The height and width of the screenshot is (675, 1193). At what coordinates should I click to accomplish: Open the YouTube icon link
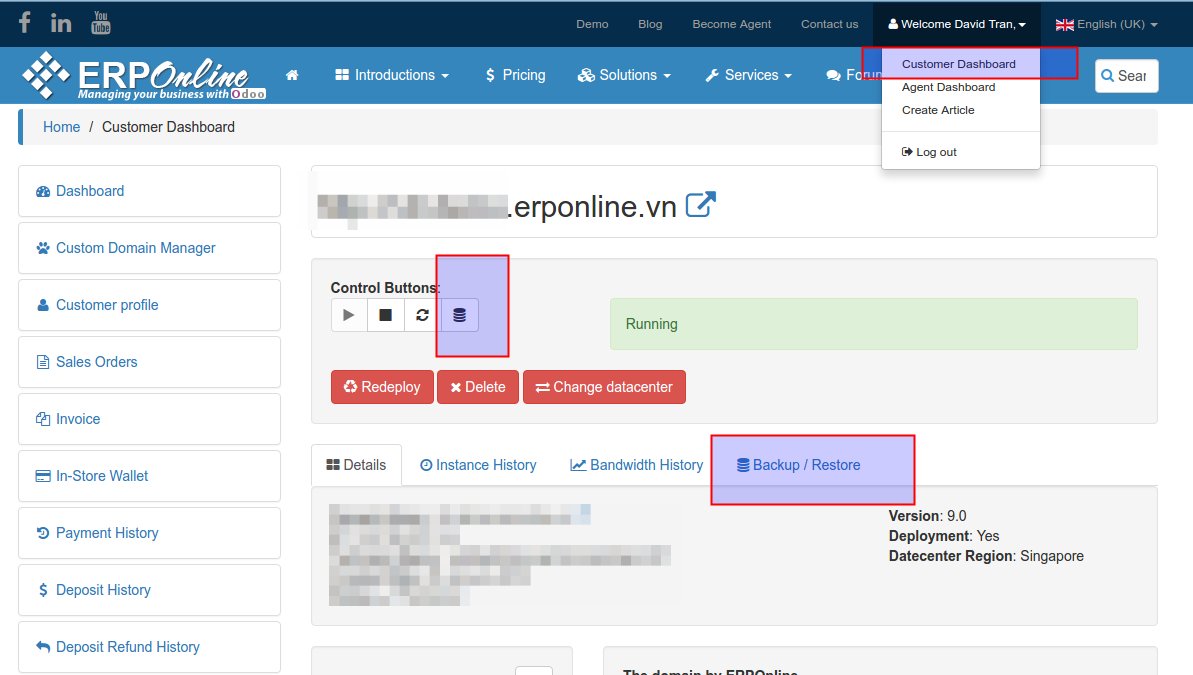point(101,22)
